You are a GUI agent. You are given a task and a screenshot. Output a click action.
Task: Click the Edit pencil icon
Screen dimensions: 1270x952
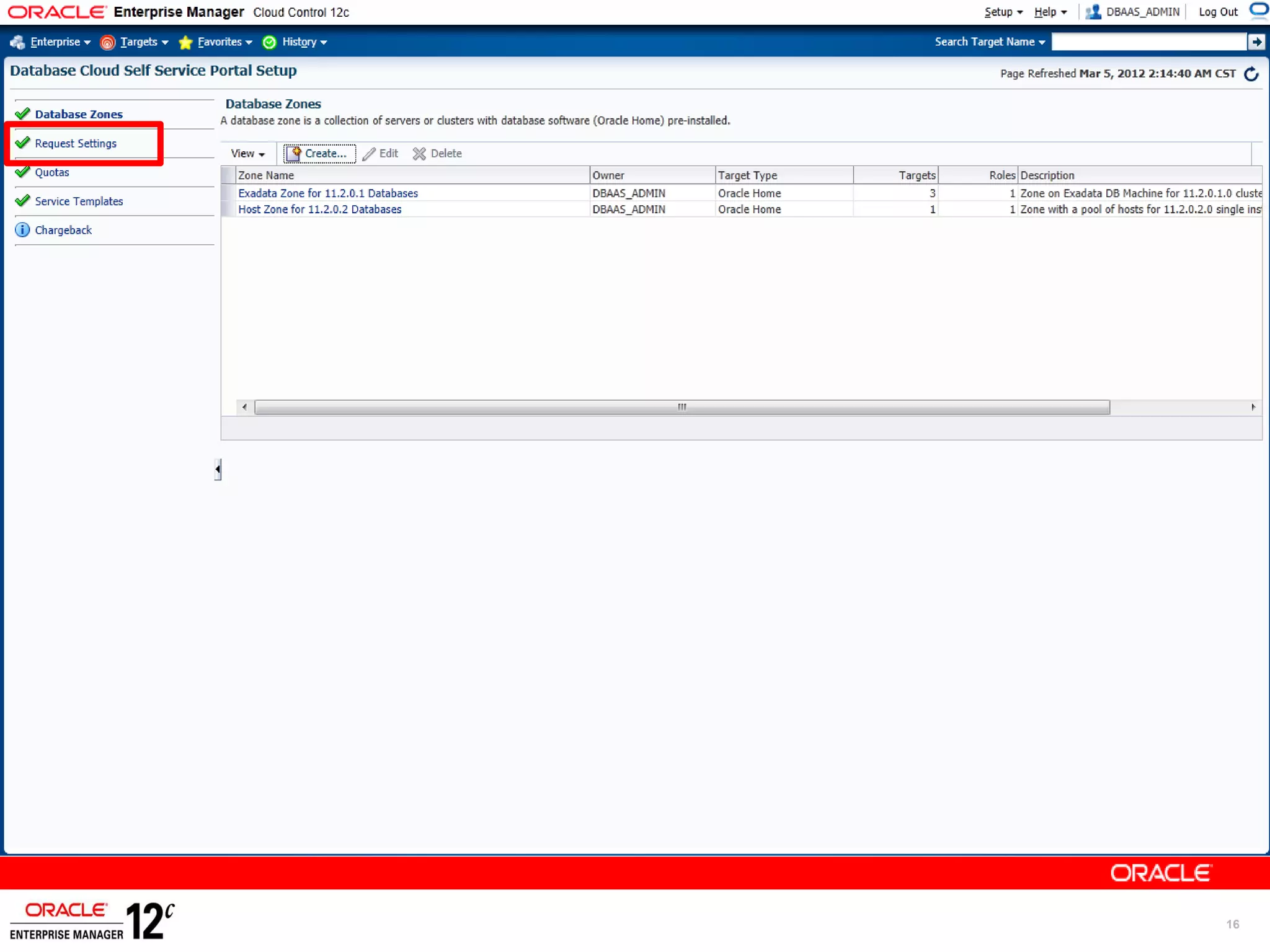370,154
